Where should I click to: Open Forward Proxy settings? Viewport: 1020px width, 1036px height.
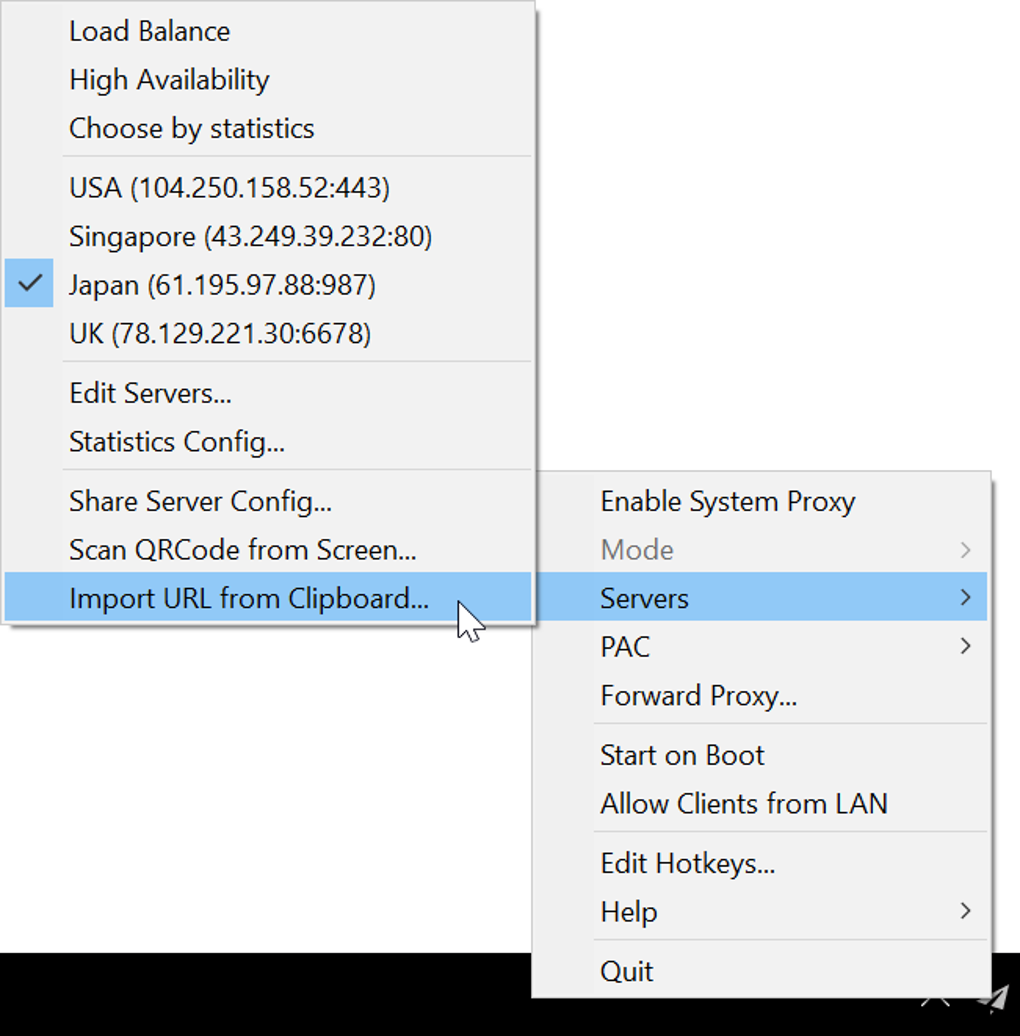point(698,695)
